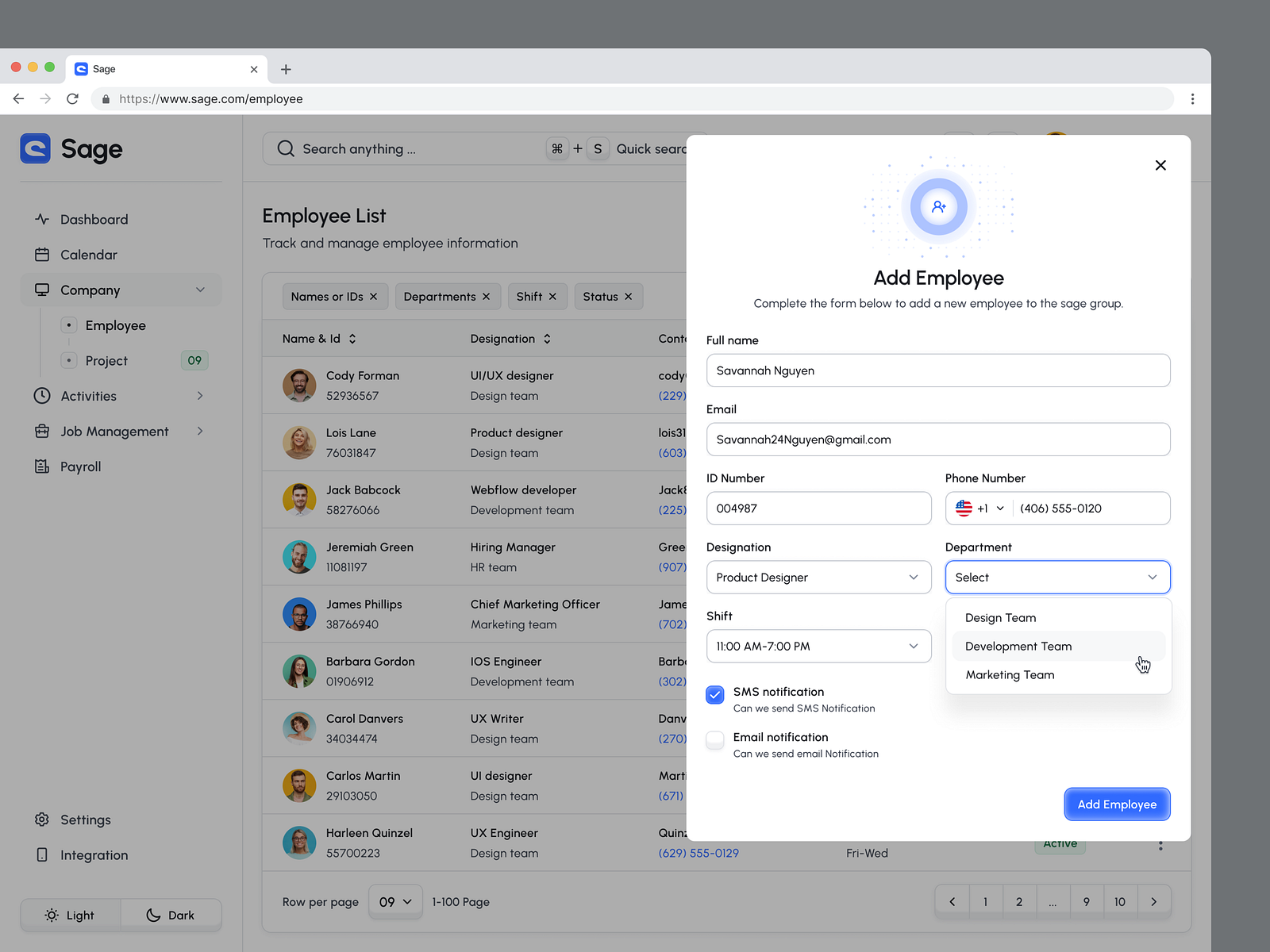The image size is (1270, 952).
Task: Open the Calendar page icon
Action: tap(42, 255)
